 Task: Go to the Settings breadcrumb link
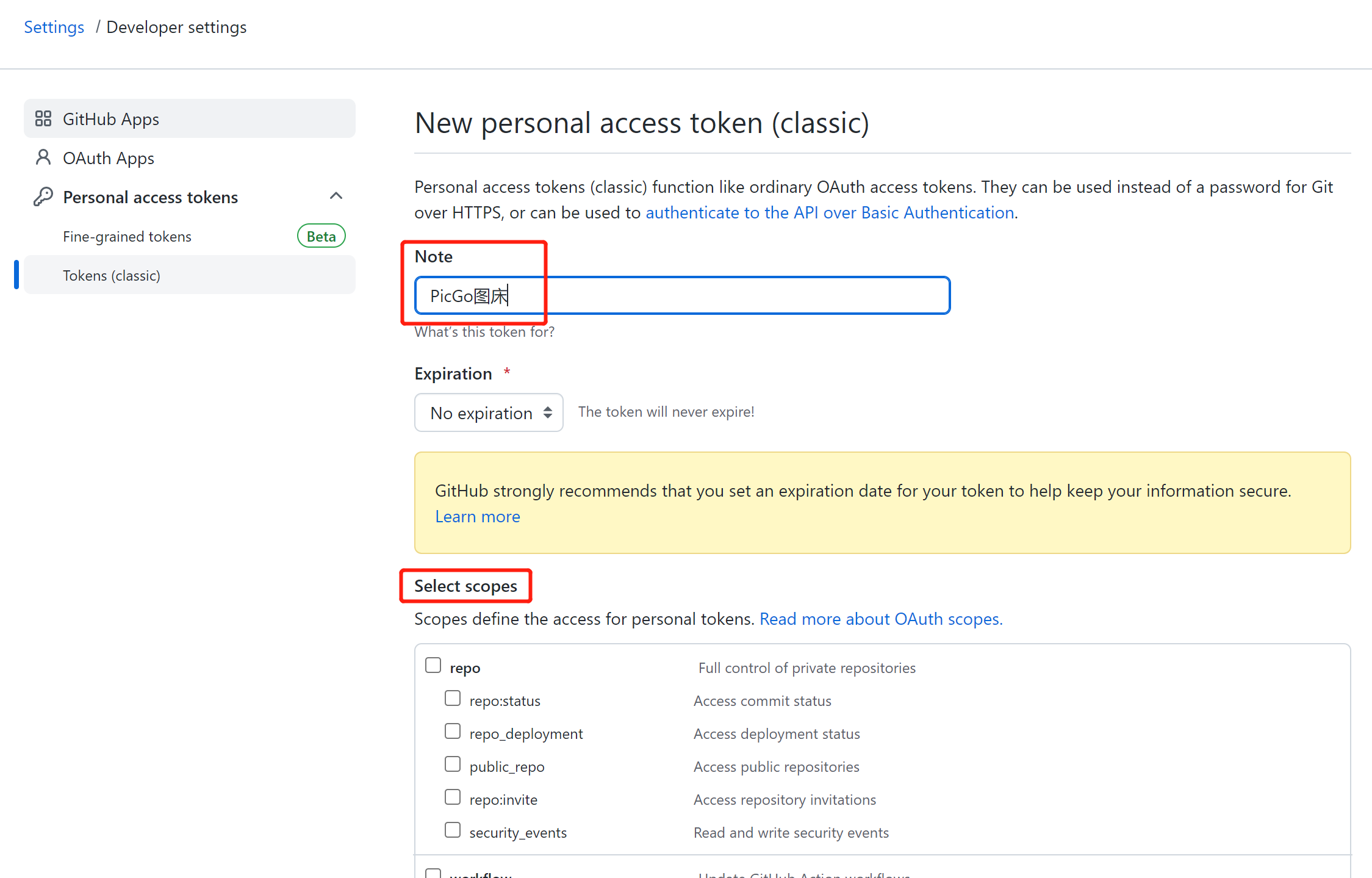[x=54, y=27]
